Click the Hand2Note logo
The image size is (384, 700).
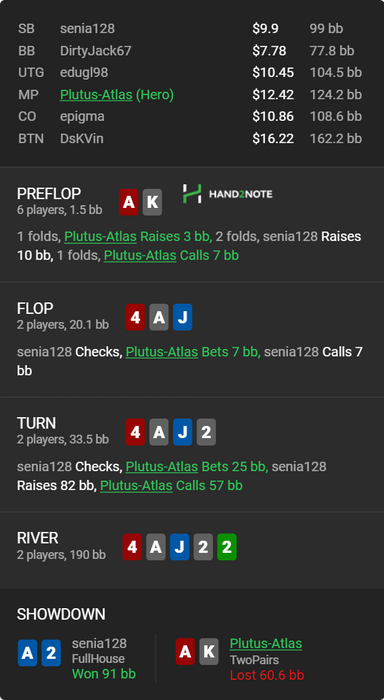point(227,194)
